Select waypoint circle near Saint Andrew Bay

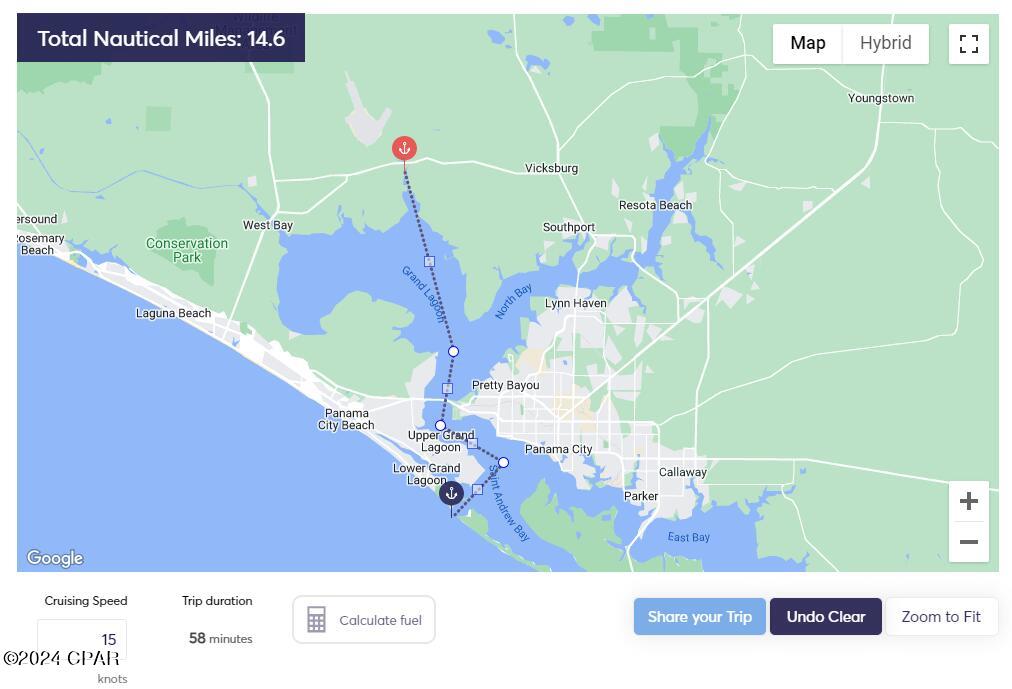click(x=503, y=462)
